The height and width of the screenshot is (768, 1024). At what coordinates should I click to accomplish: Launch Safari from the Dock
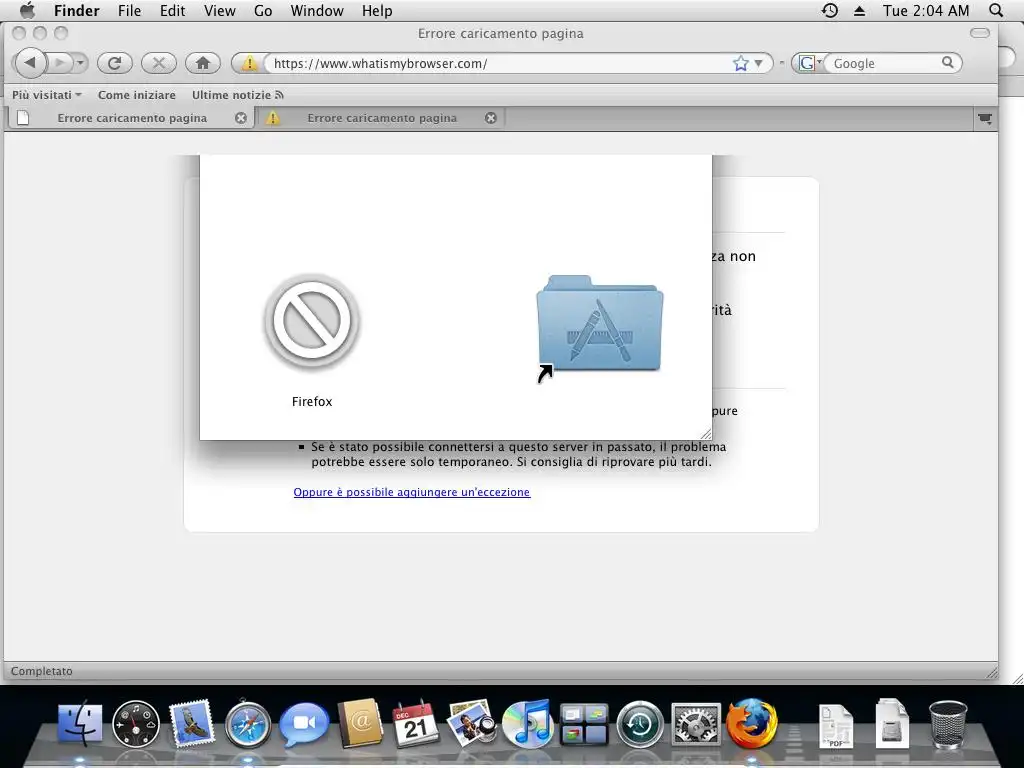coord(248,724)
